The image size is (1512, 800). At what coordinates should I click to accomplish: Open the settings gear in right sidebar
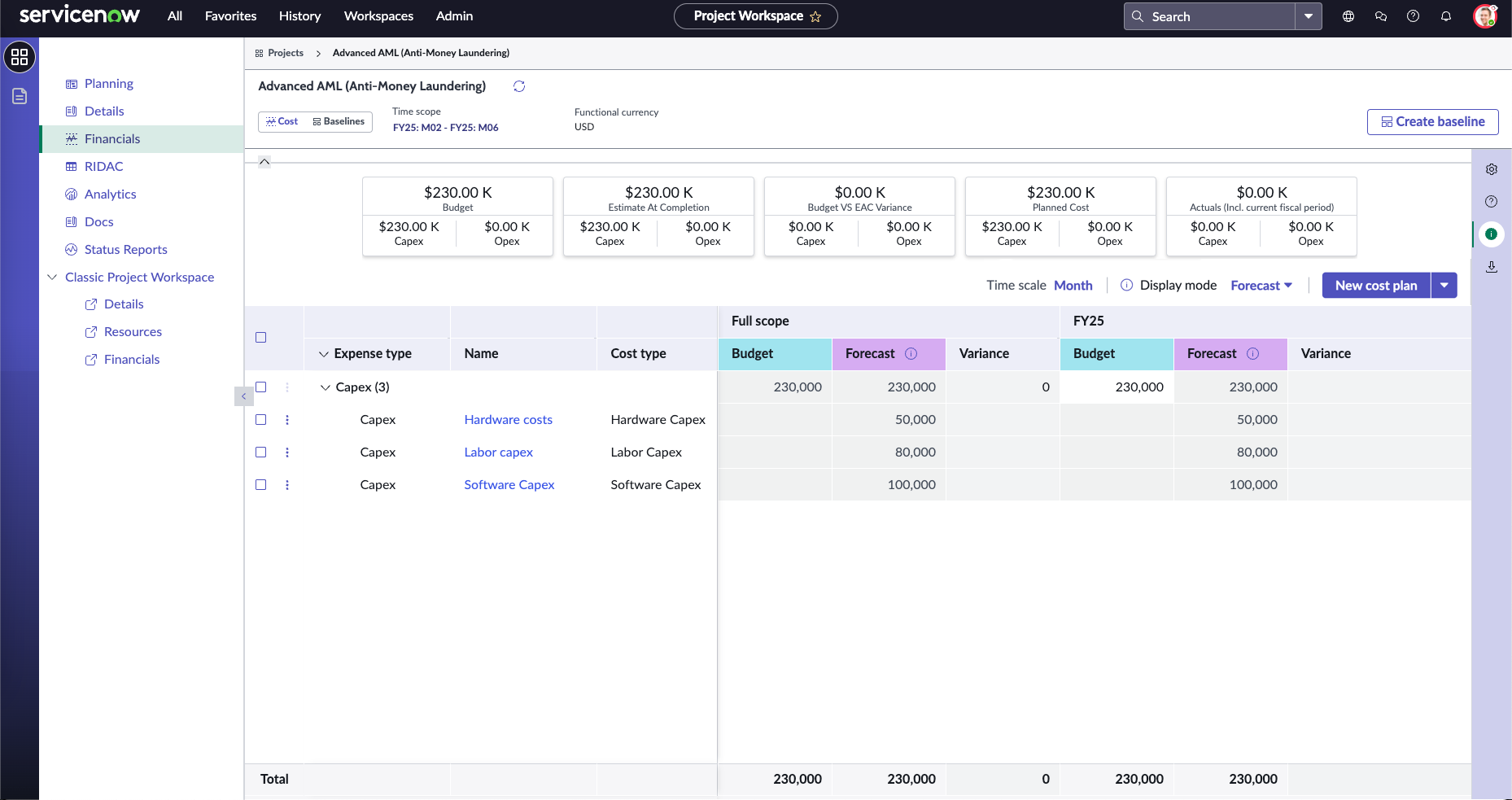1492,169
